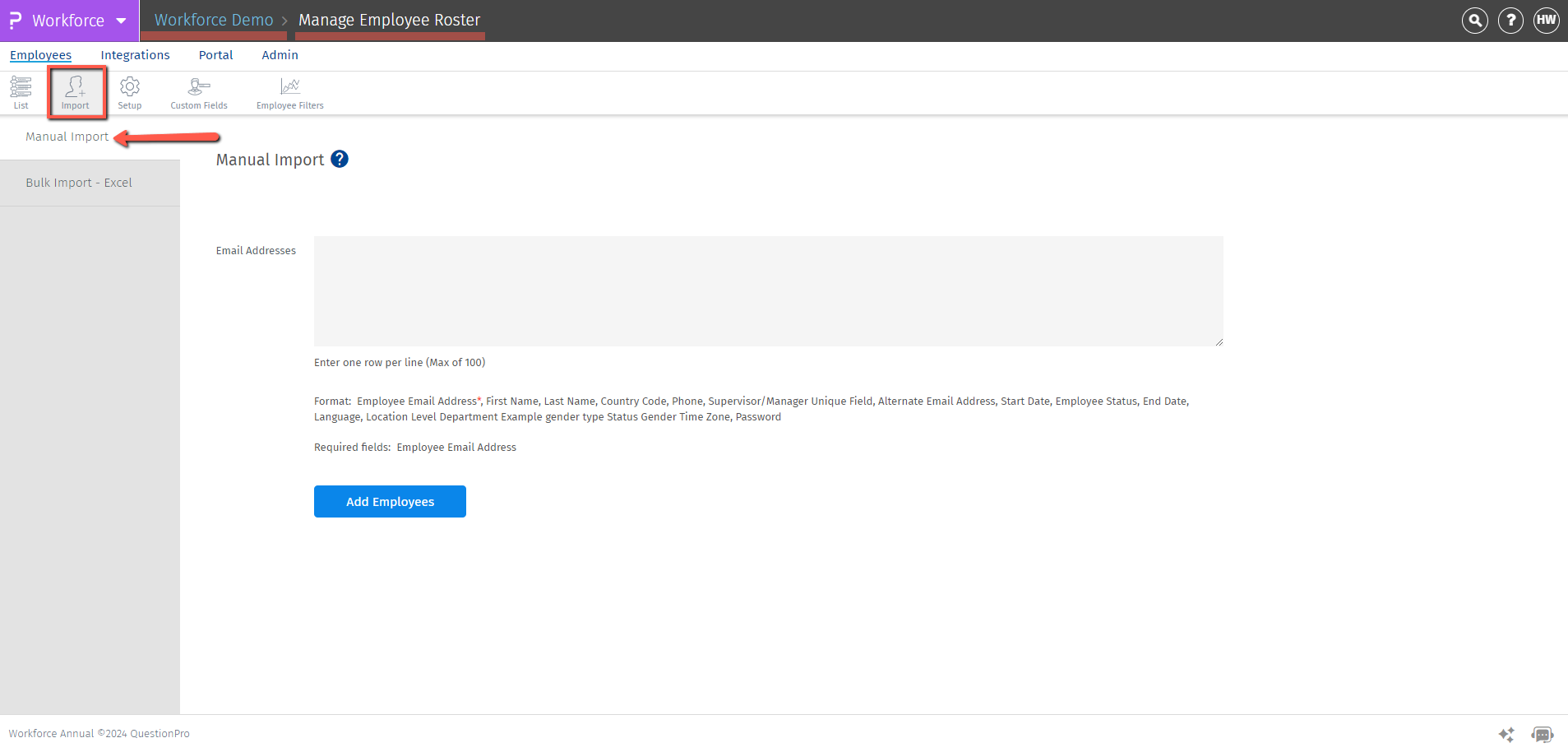Switch to the Integrations tab

pos(135,55)
